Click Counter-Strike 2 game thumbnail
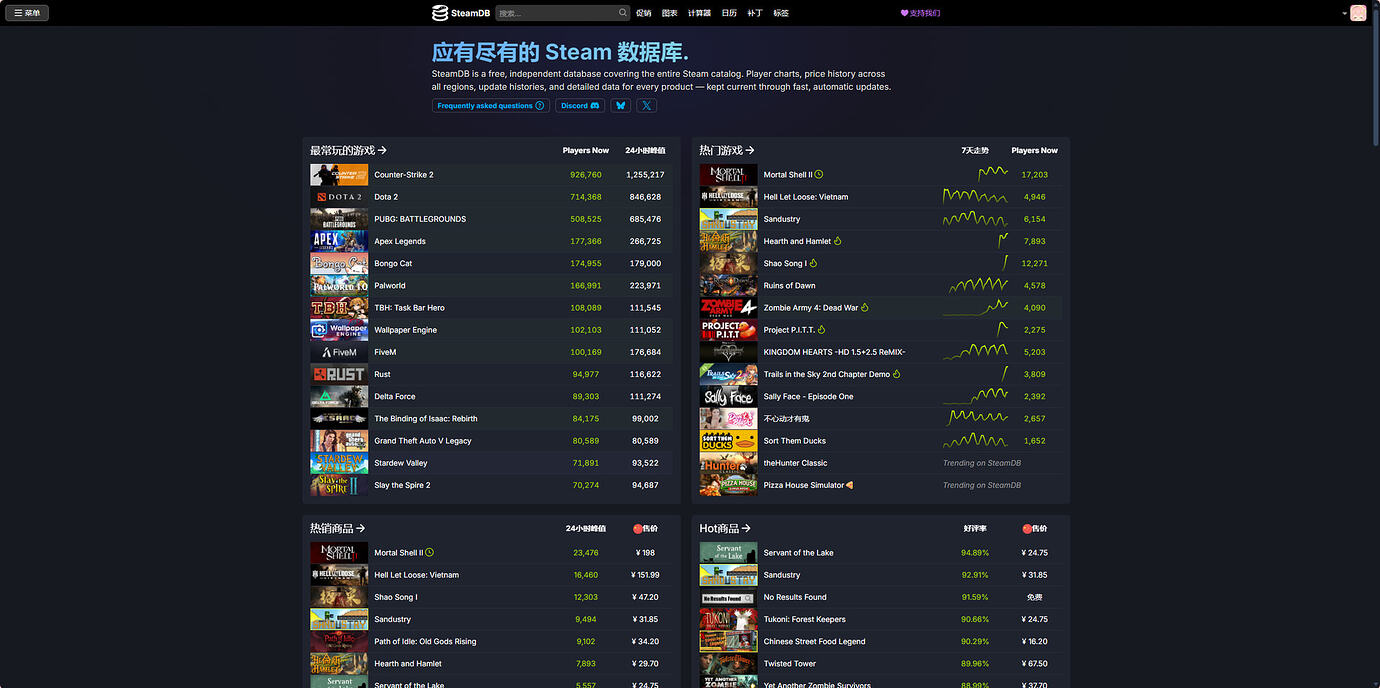The height and width of the screenshot is (688, 1380). (x=339, y=175)
